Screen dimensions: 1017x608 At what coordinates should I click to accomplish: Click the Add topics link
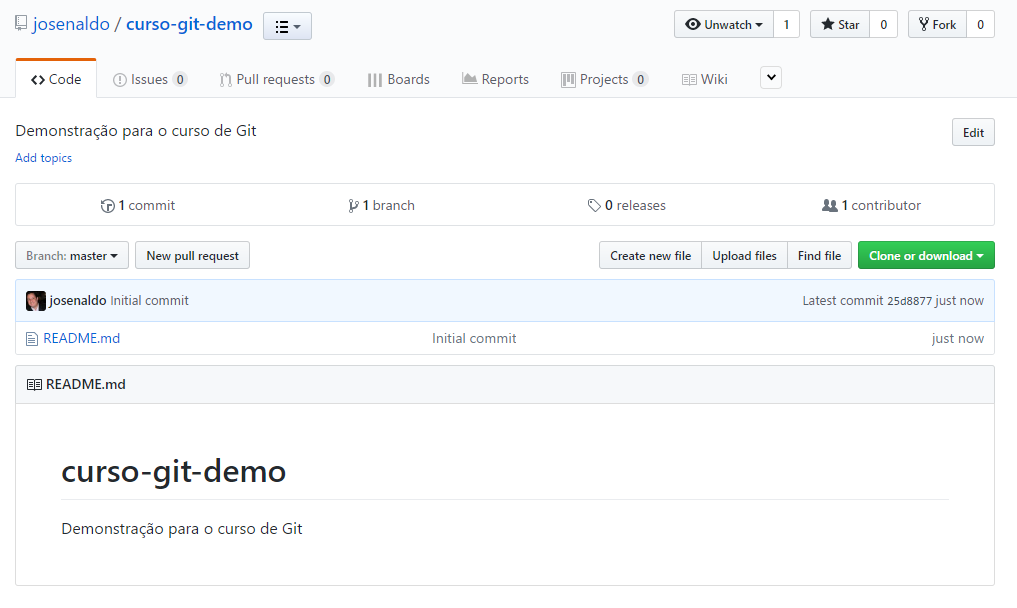(x=43, y=158)
